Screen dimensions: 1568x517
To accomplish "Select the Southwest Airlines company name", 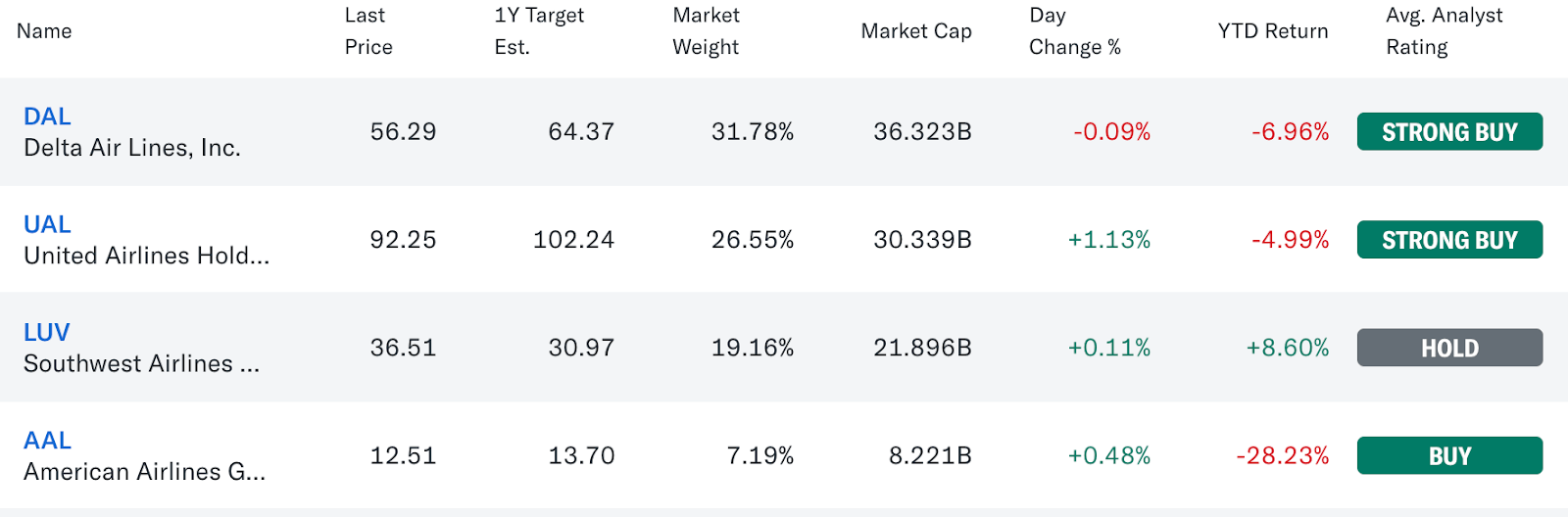I will coord(141,364).
